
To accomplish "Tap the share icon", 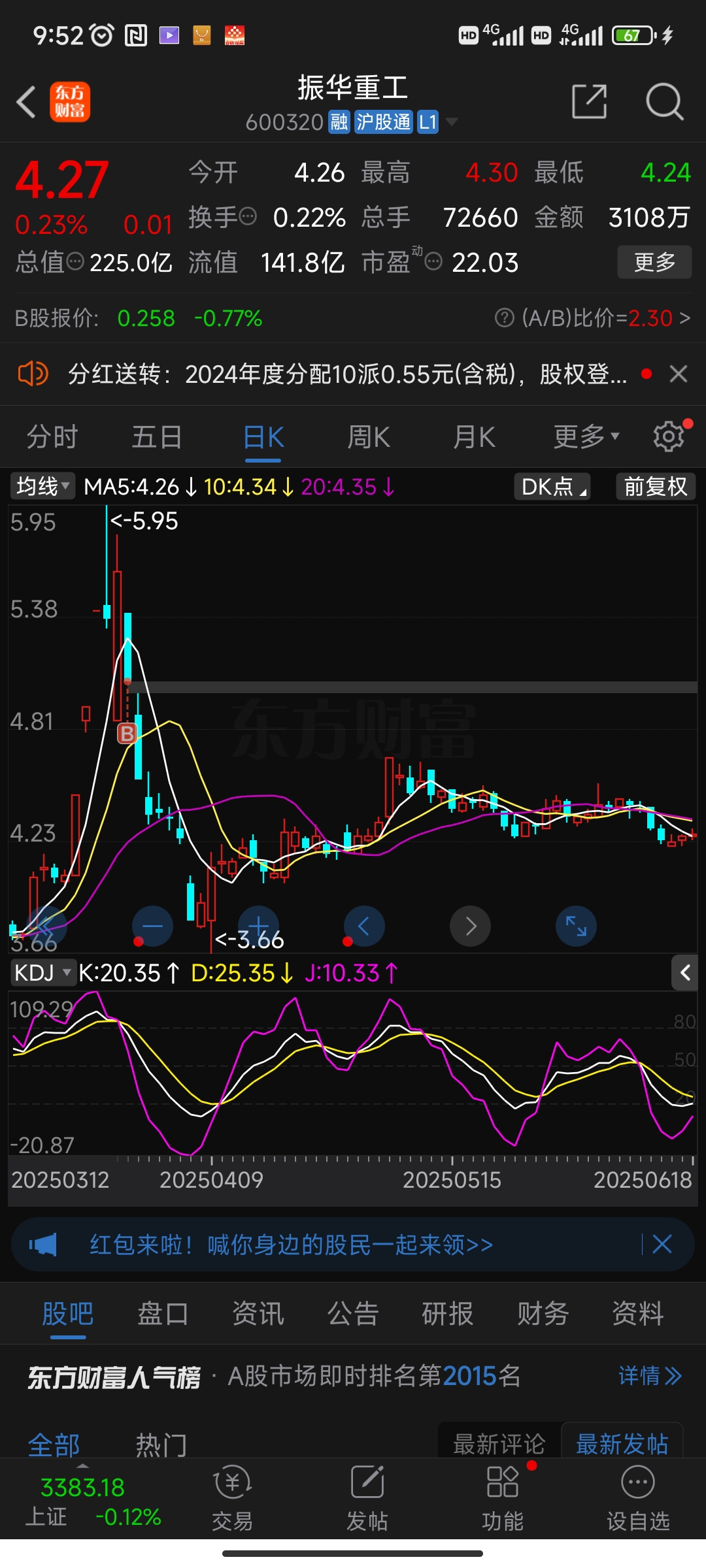I will click(589, 101).
